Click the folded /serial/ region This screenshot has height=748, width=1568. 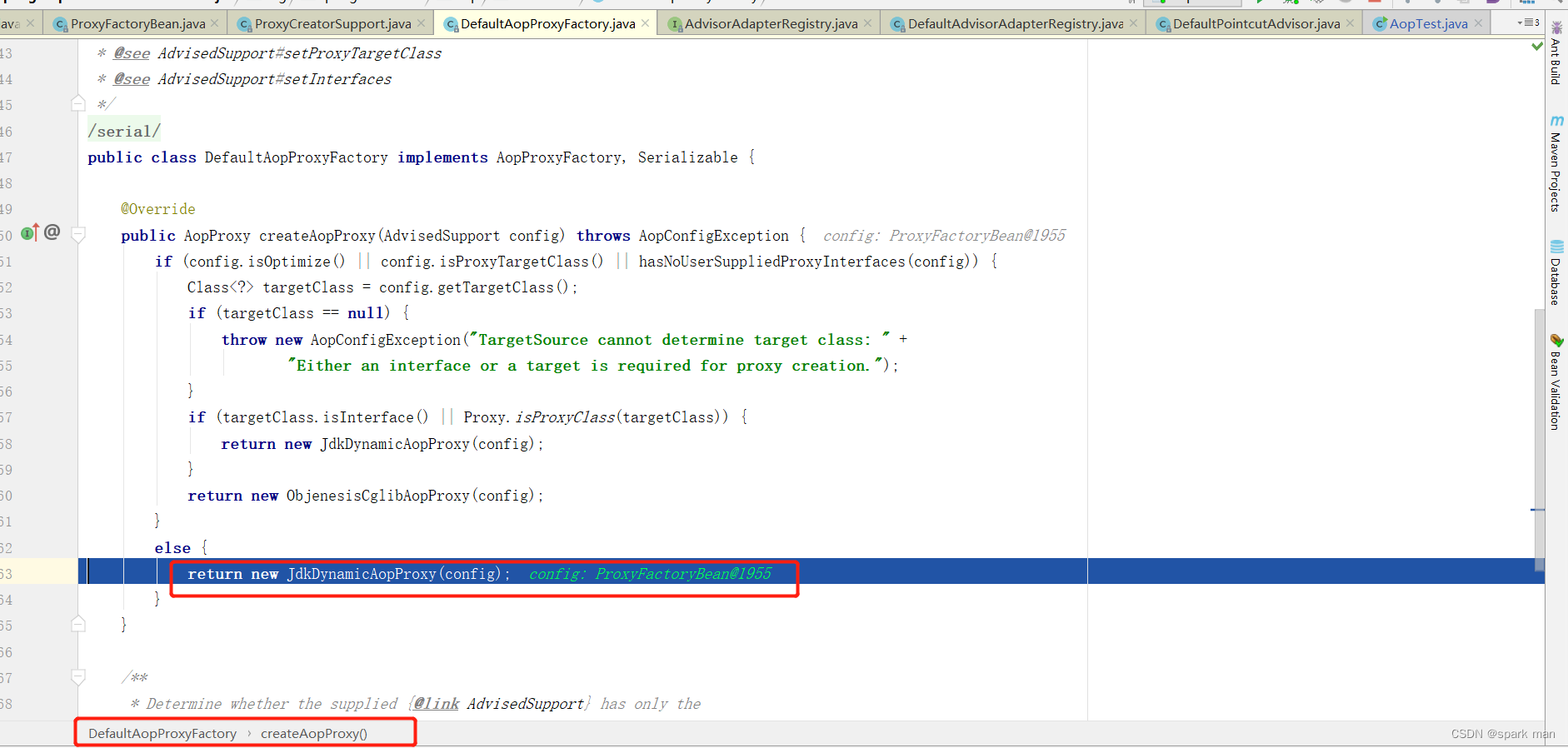tap(124, 132)
